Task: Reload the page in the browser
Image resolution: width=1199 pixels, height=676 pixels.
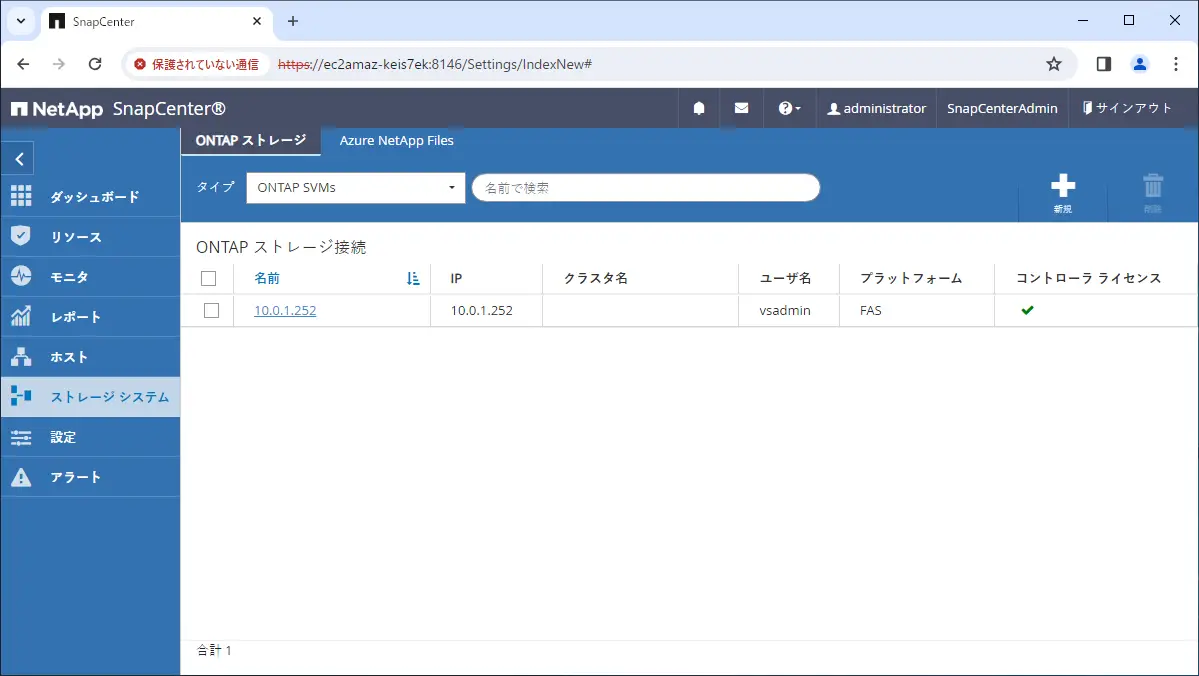Action: click(95, 64)
